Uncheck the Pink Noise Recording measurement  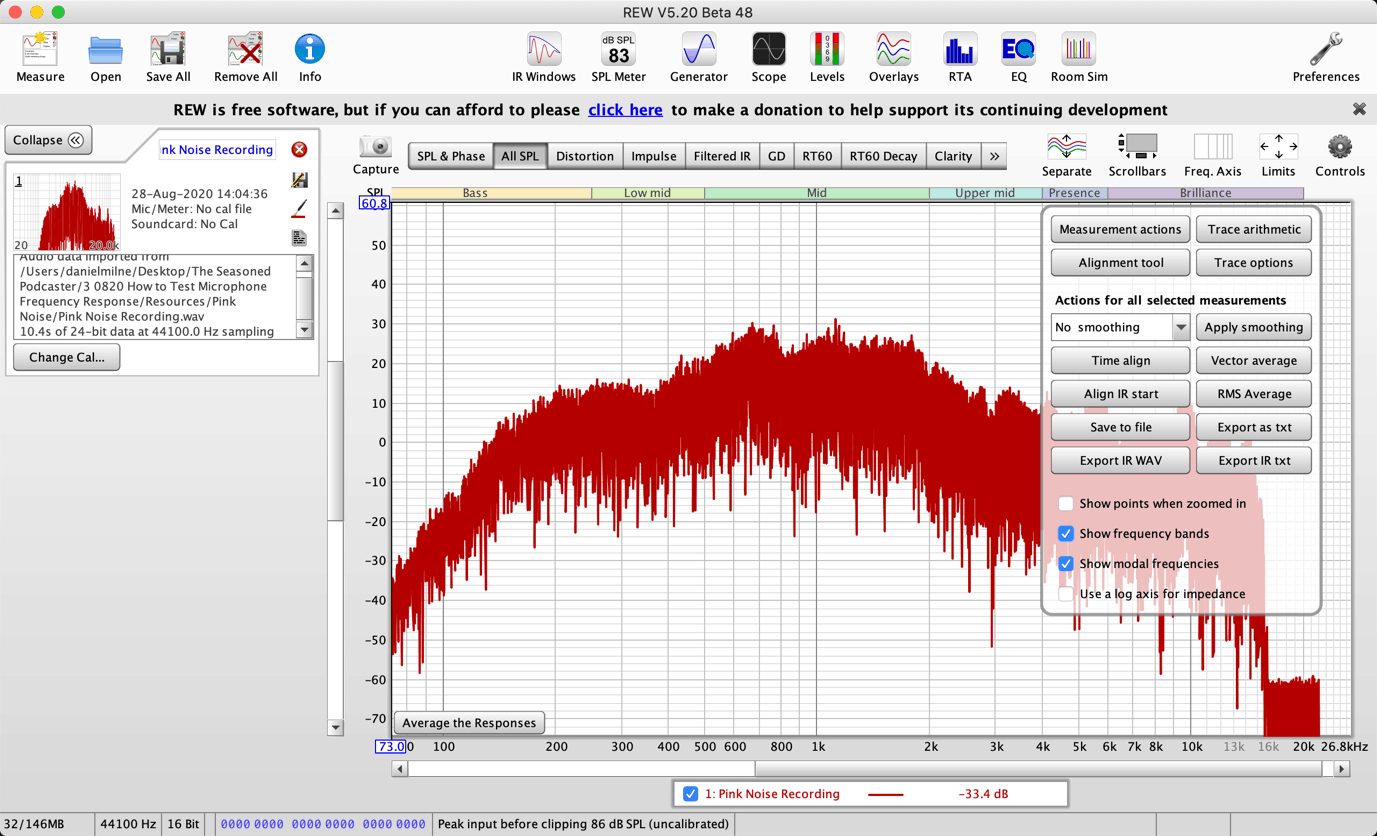(691, 793)
